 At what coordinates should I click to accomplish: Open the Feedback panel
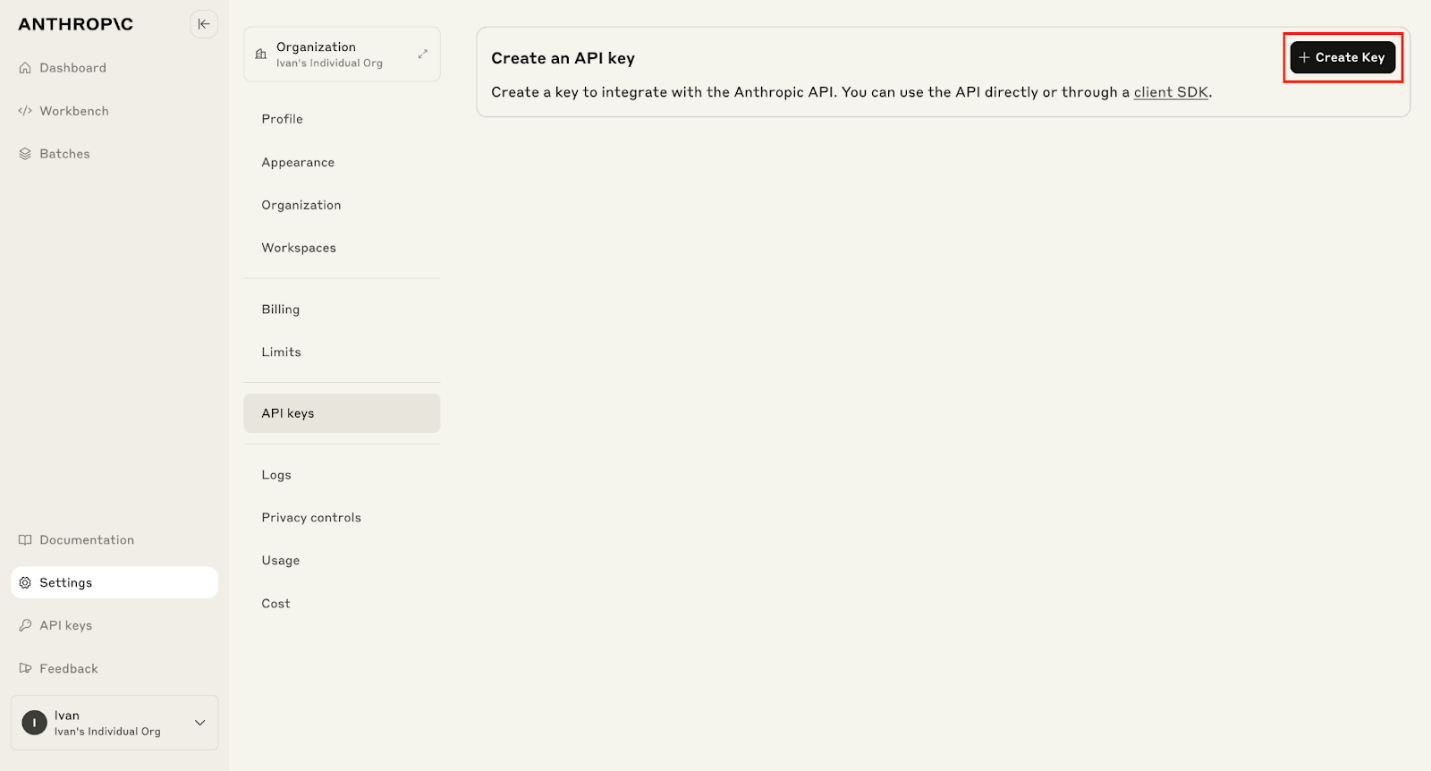68,668
